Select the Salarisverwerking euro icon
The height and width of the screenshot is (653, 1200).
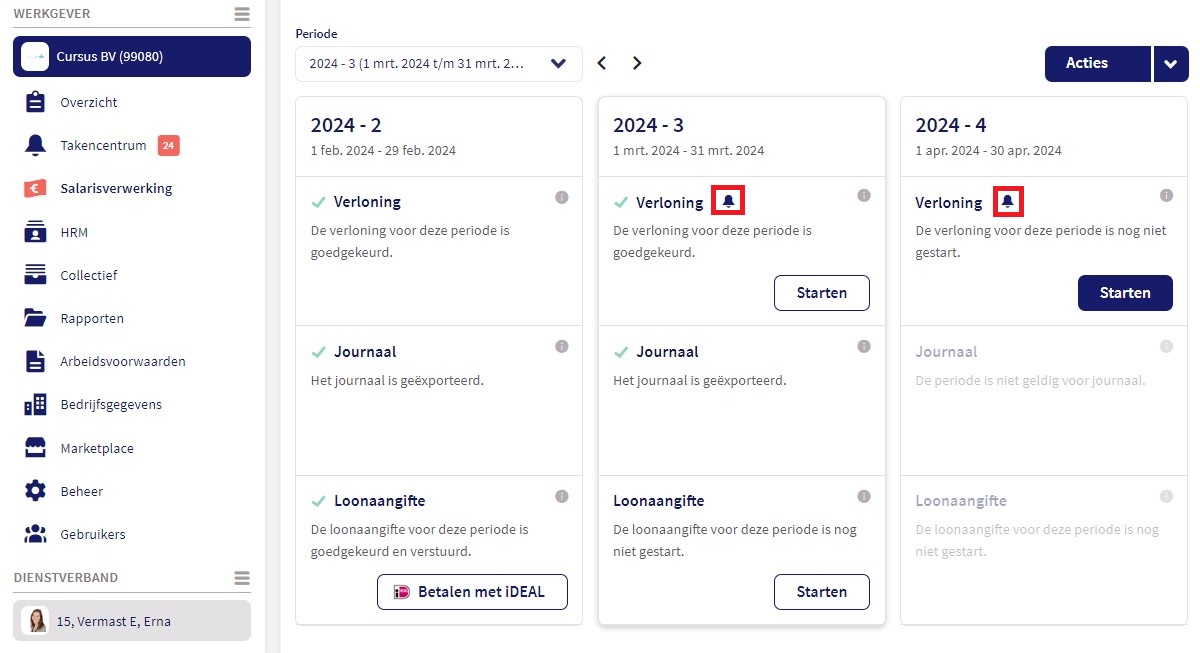pyautogui.click(x=33, y=188)
